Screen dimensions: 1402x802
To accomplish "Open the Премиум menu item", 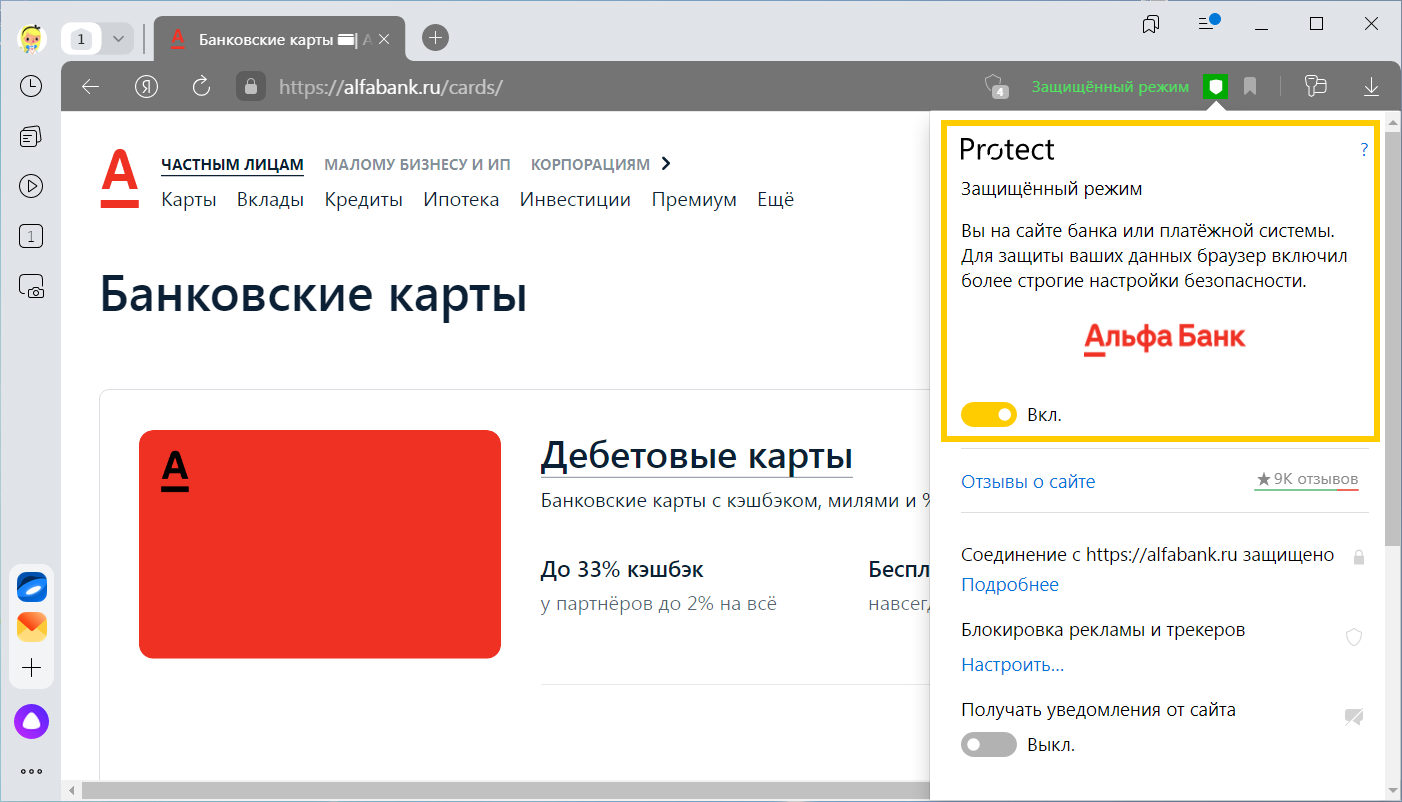I will tap(694, 199).
